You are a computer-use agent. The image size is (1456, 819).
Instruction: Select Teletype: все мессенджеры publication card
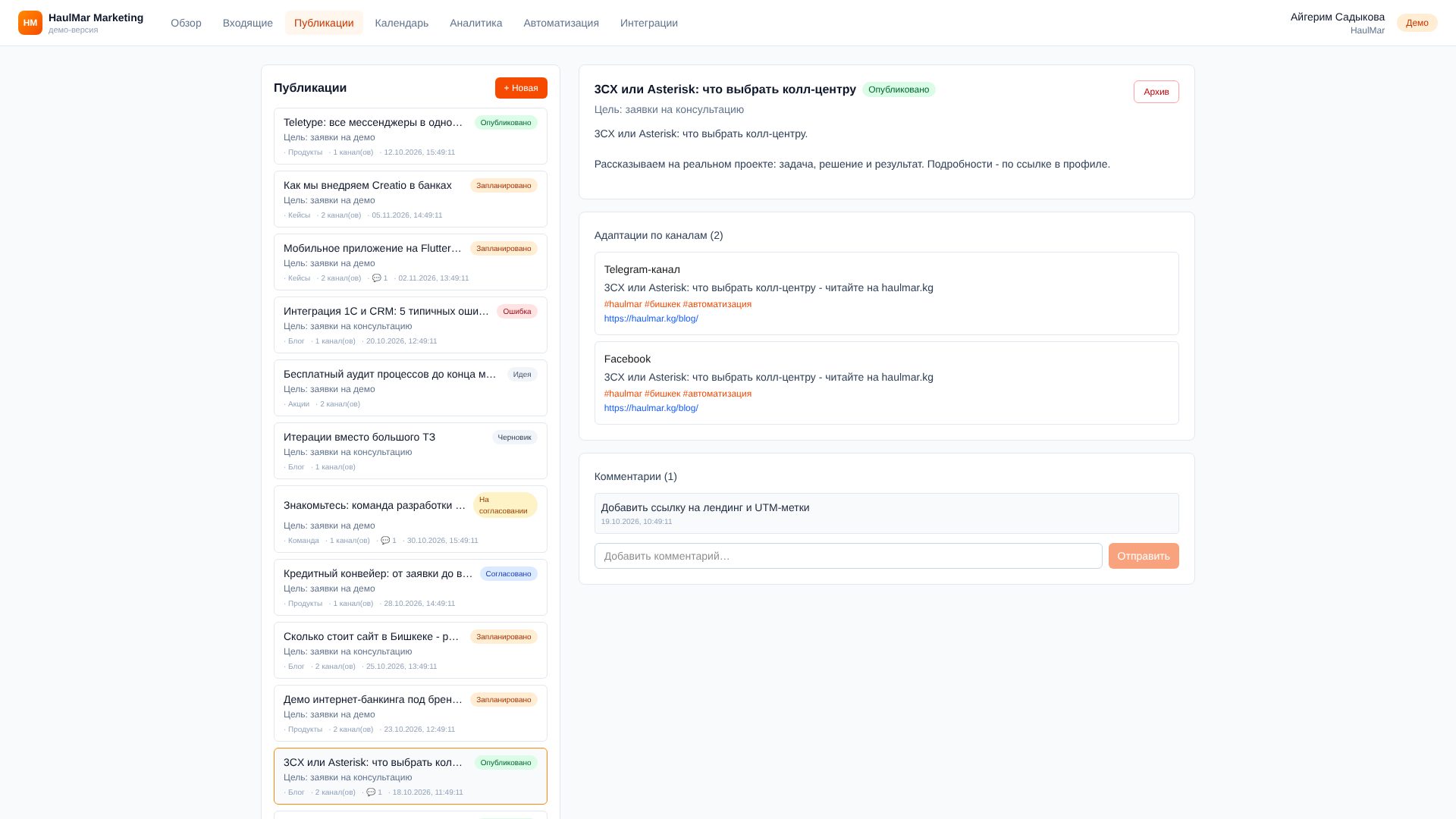coord(410,136)
